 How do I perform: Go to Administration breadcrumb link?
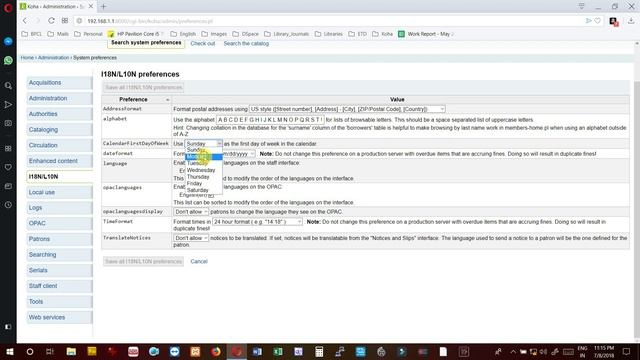click(53, 58)
